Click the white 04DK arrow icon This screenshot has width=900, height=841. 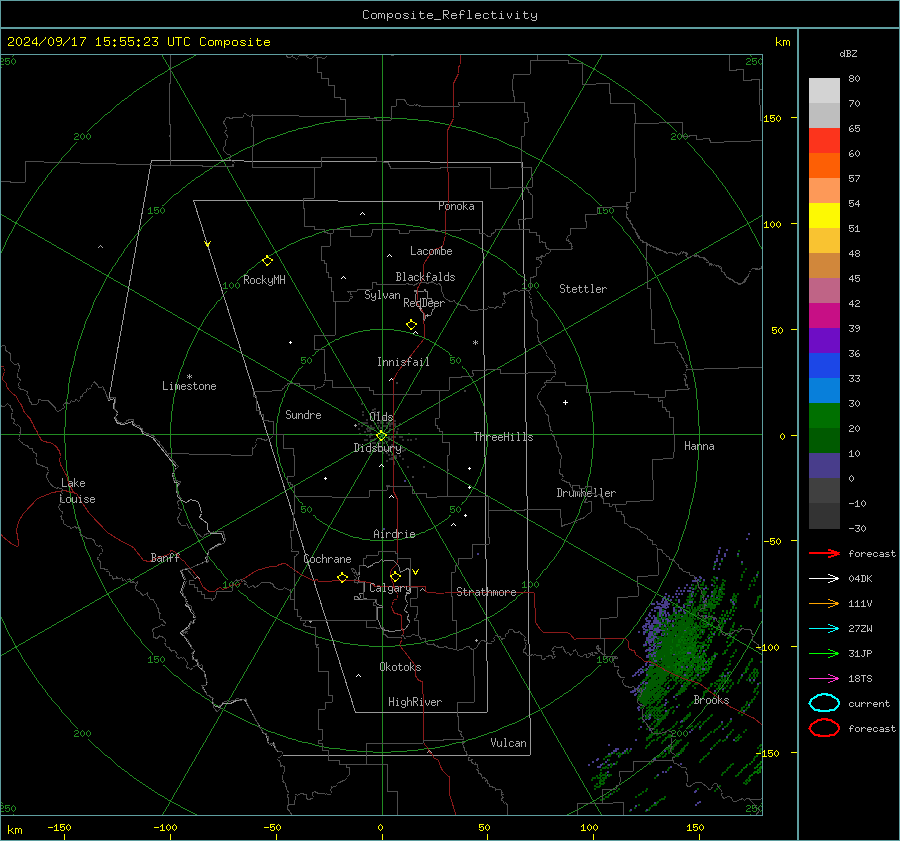click(824, 578)
